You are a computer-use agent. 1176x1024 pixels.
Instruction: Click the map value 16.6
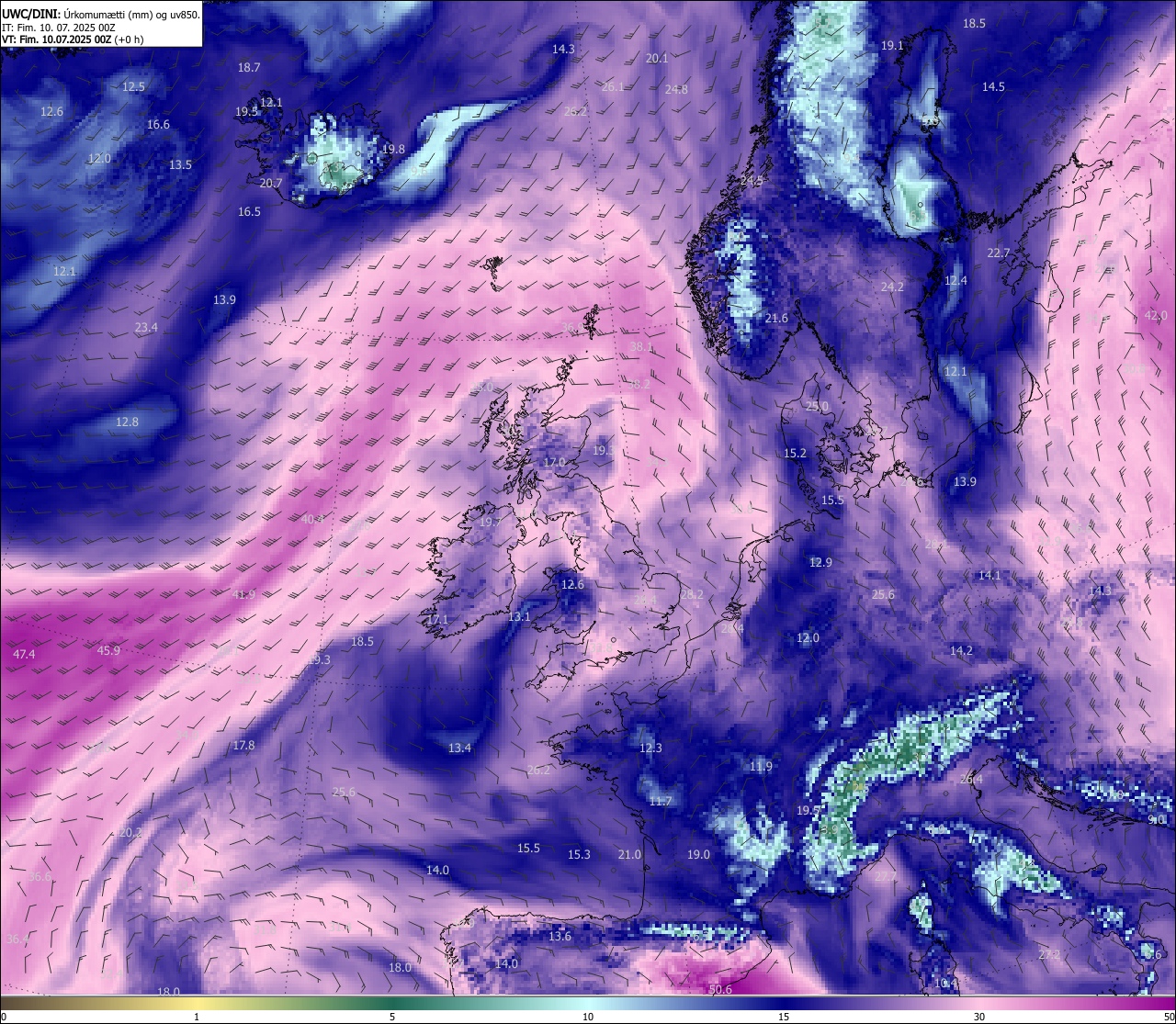pyautogui.click(x=158, y=125)
